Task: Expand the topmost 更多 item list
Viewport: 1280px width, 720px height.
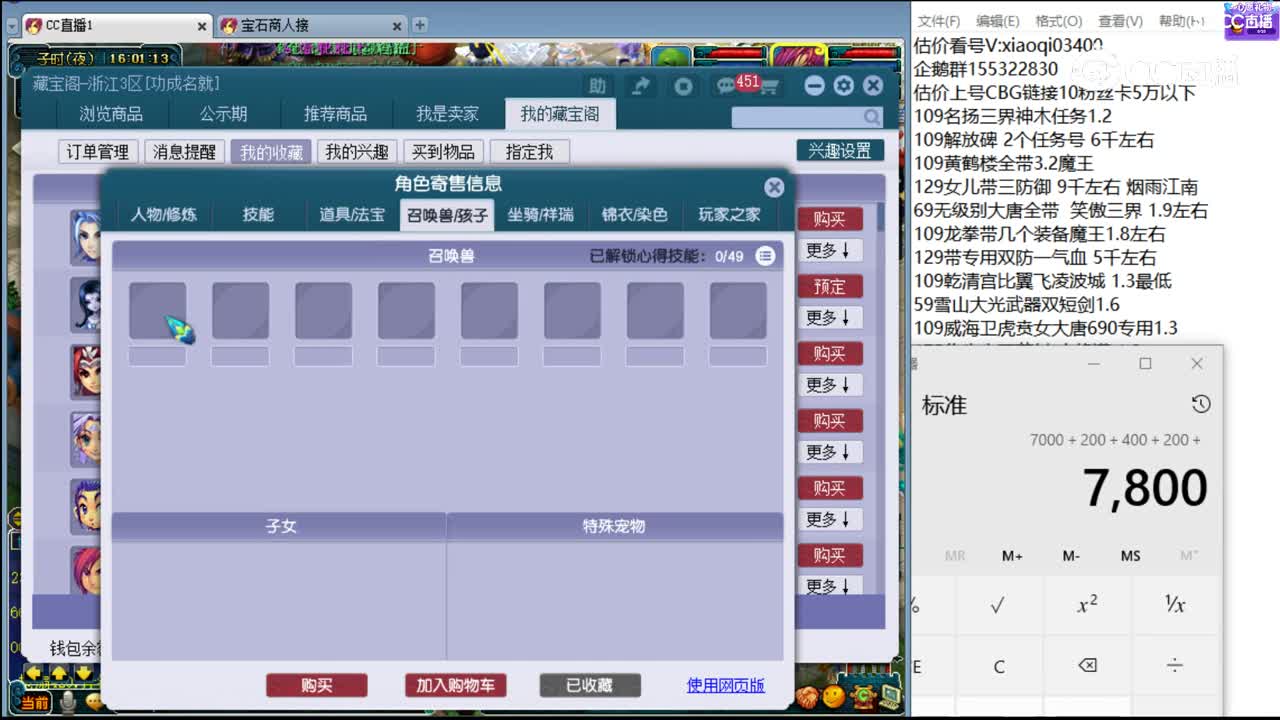Action: (x=830, y=250)
